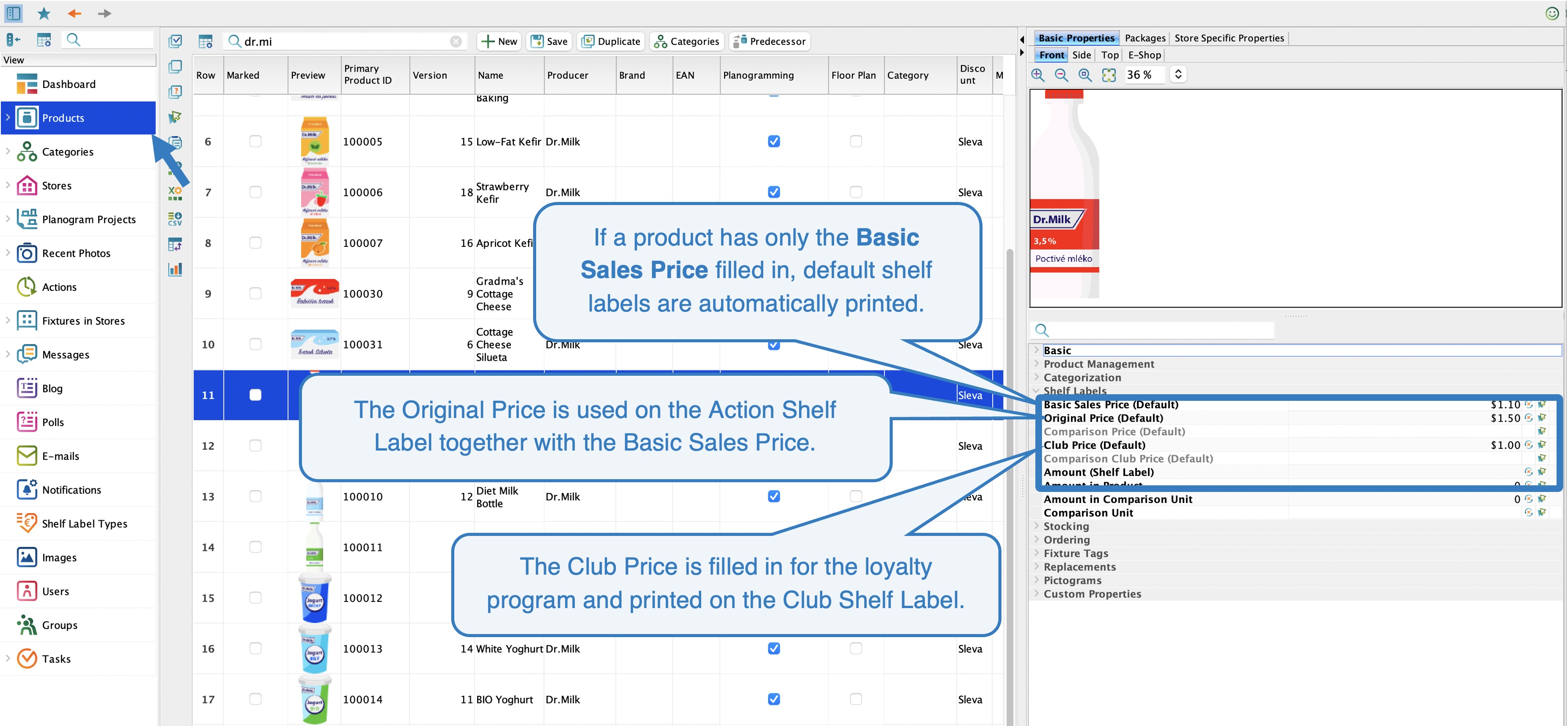The width and height of the screenshot is (1568, 726).
Task: Switch to the Side view tab
Action: (1082, 55)
